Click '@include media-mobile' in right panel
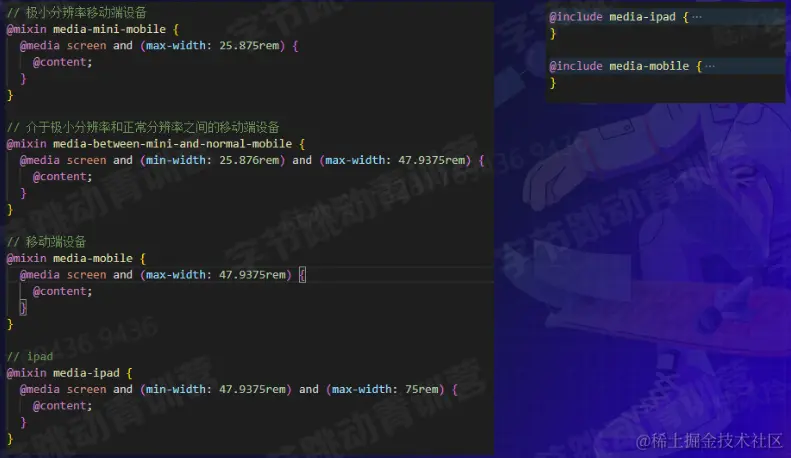 pos(619,66)
